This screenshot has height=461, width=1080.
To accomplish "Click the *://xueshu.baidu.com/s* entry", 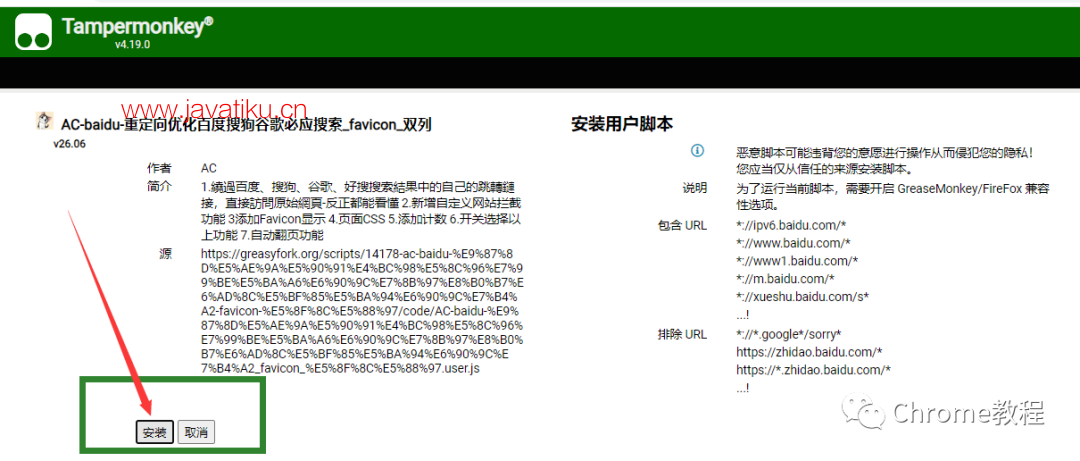I will (x=802, y=297).
